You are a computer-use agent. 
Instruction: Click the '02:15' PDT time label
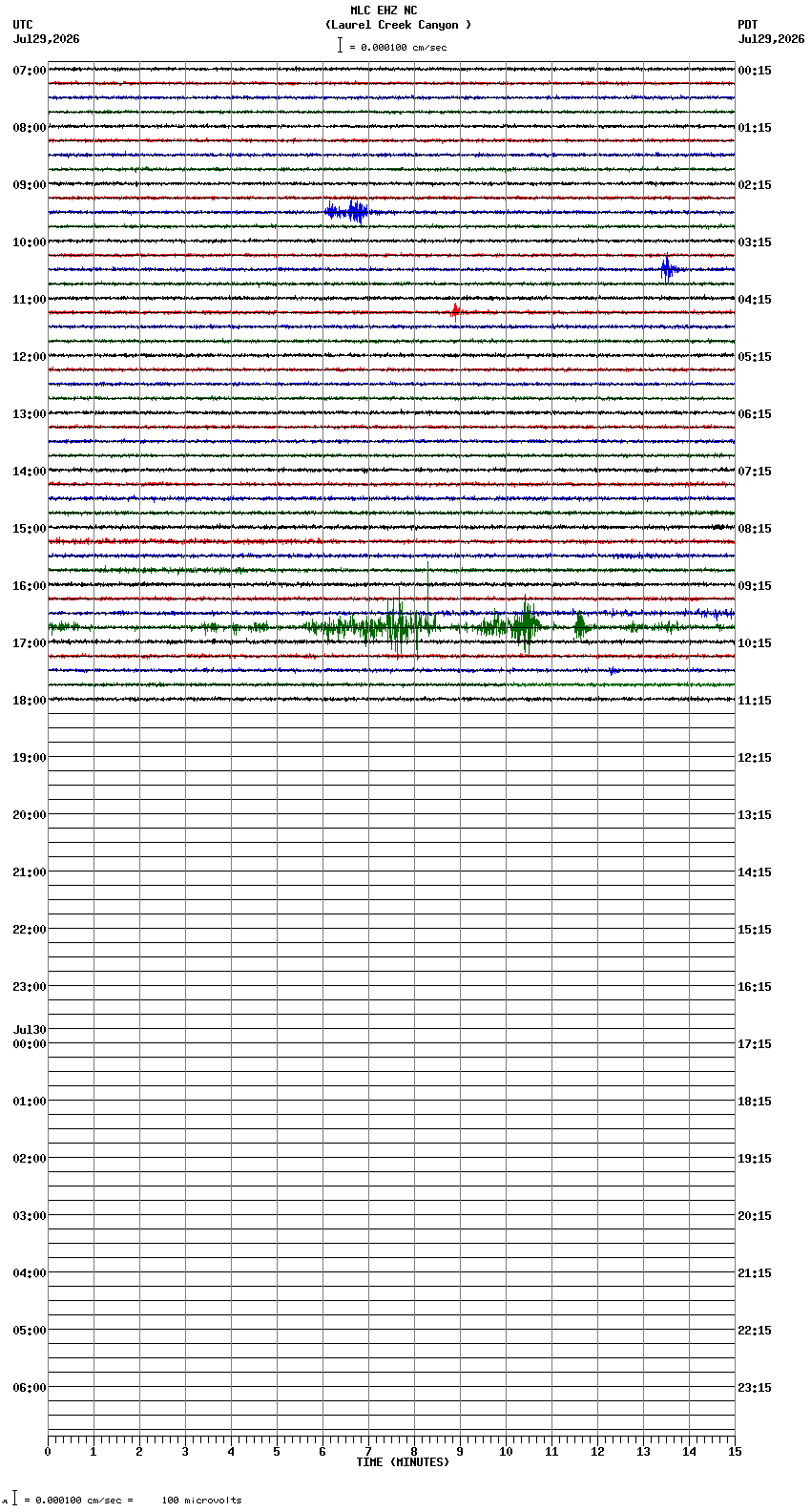755,185
